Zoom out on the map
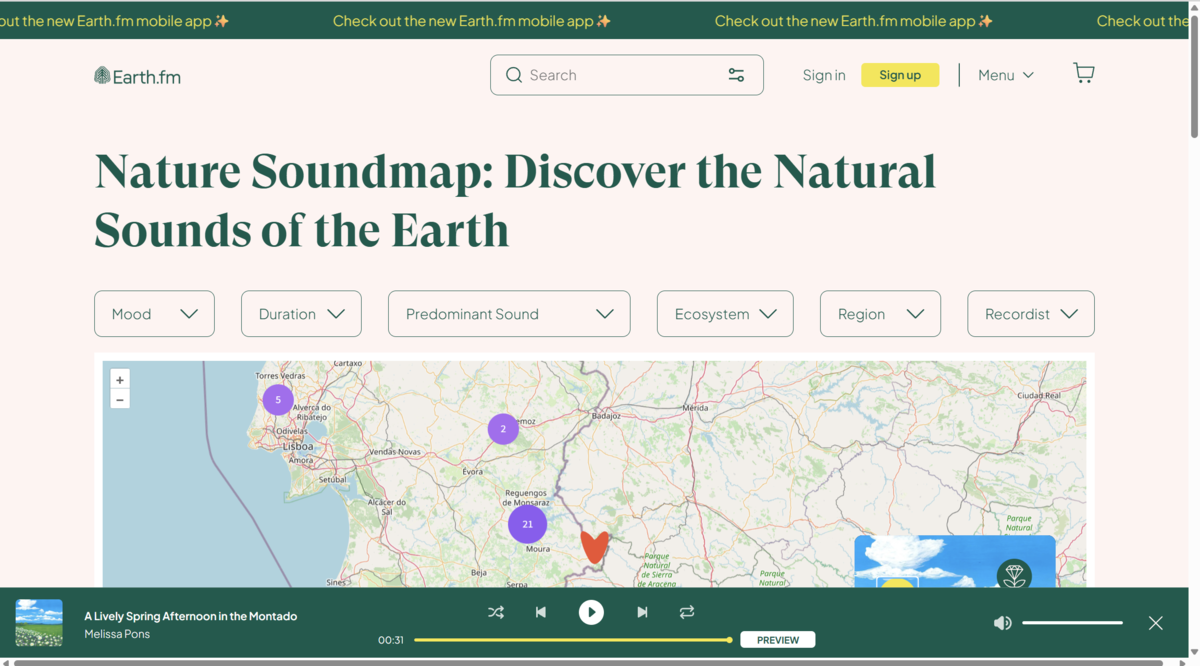1200x666 pixels. 120,399
